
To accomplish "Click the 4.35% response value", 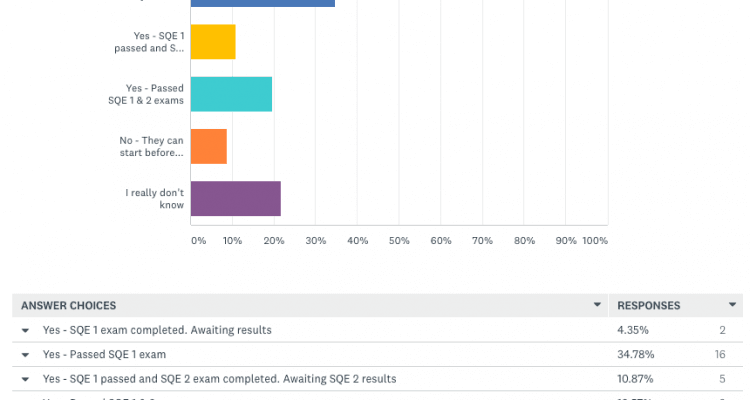I will coord(633,330).
